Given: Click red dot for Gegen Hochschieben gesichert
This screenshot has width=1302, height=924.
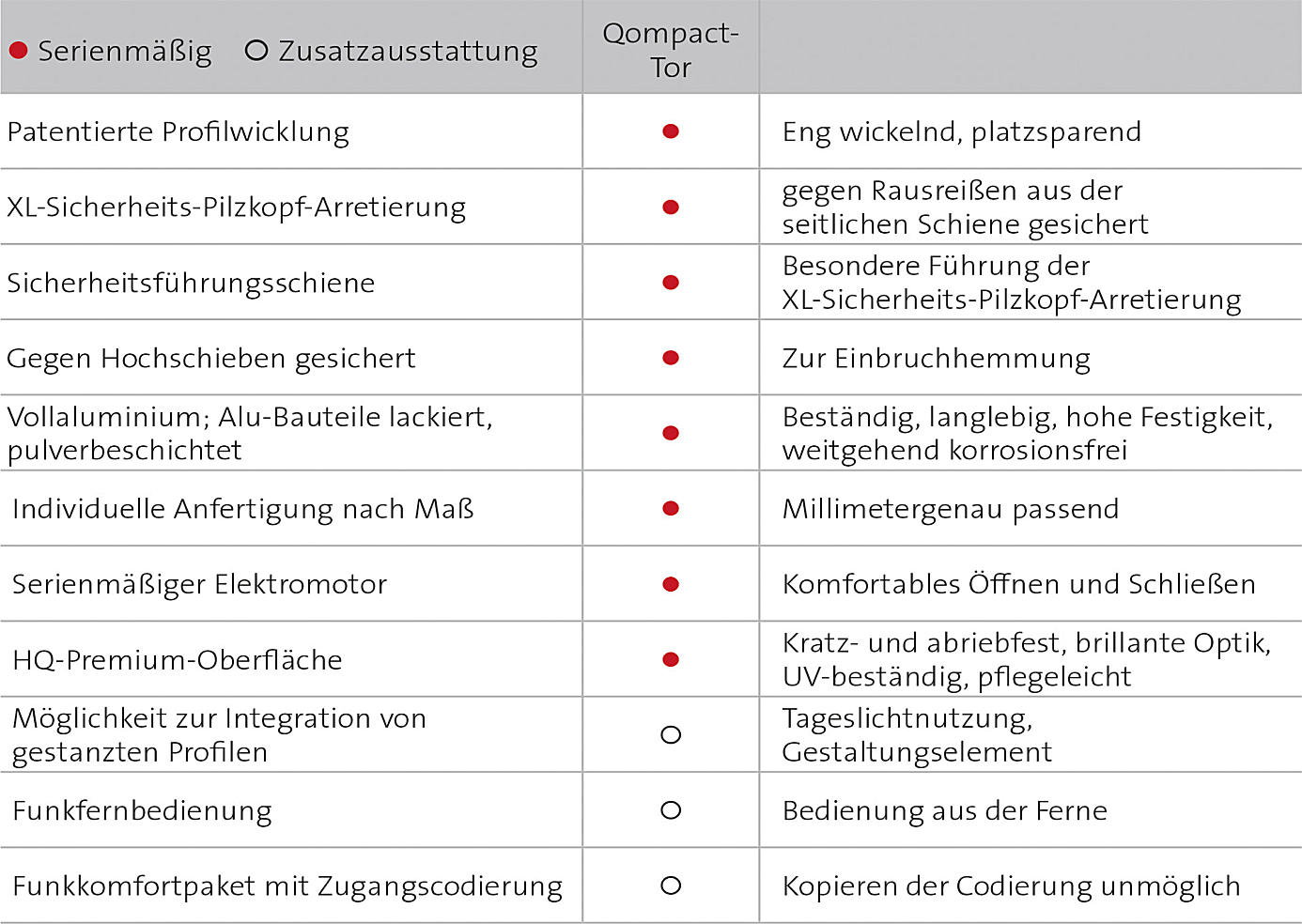Looking at the screenshot, I should pyautogui.click(x=671, y=358).
